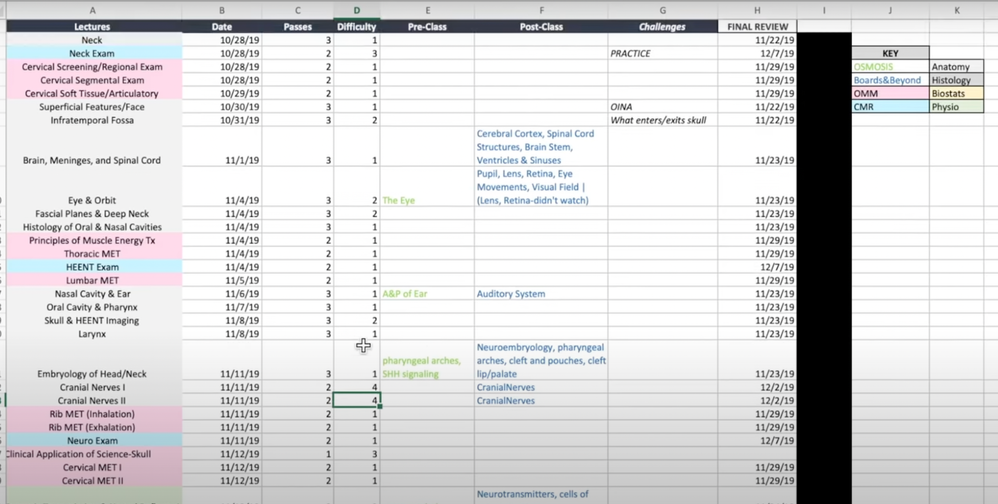998x504 pixels.
Task: Click the 12/7/19 final review for Neck Exam
Action: click(x=757, y=53)
